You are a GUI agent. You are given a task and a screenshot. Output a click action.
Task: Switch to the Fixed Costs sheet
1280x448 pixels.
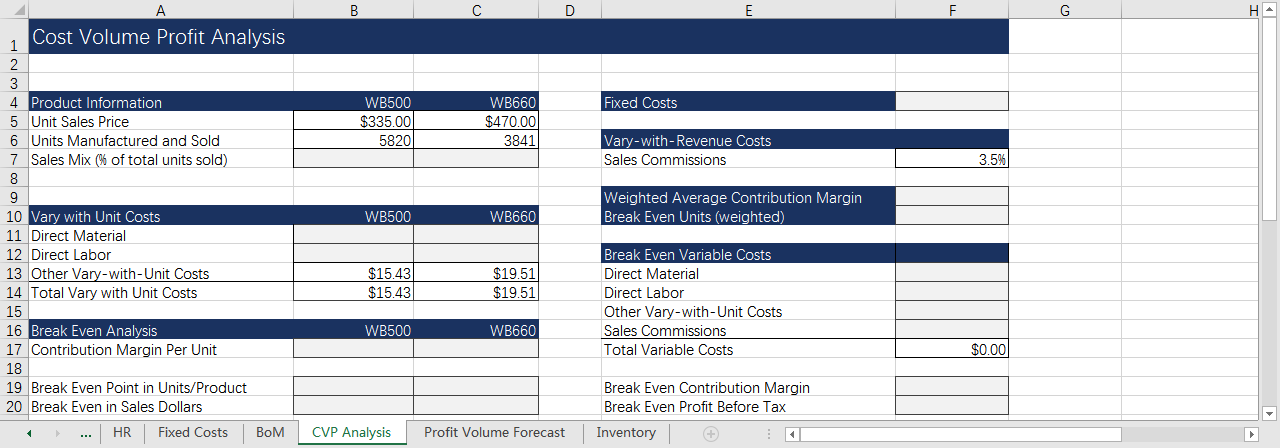193,432
